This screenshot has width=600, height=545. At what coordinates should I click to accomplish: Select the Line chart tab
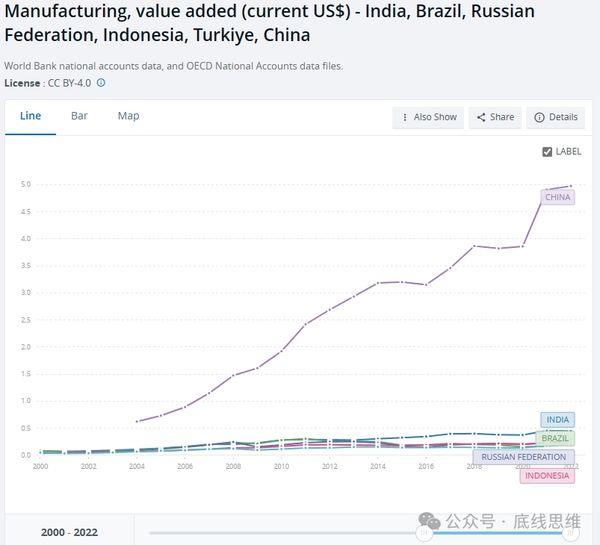click(30, 116)
